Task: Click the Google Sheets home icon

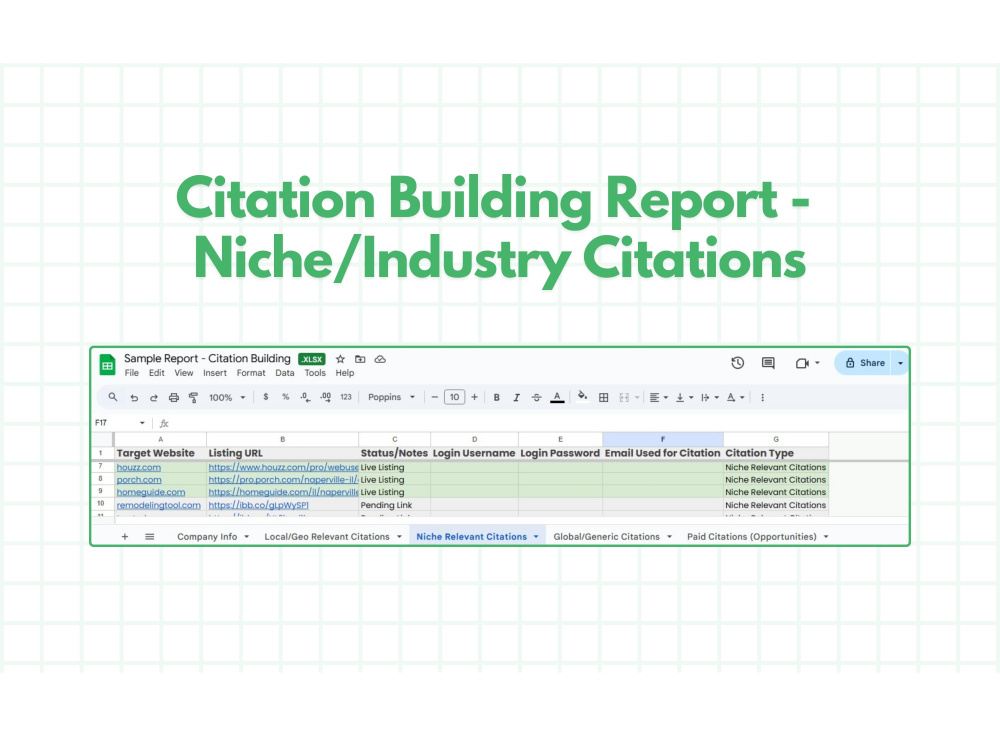Action: (107, 365)
